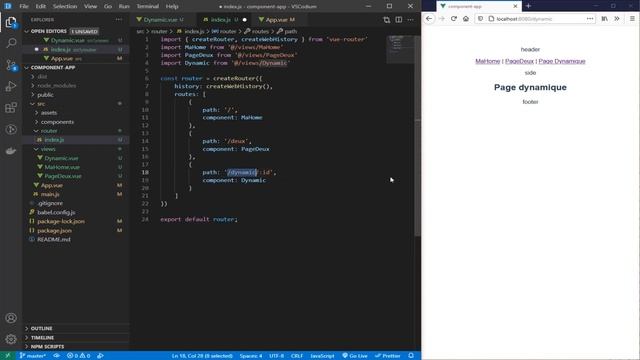This screenshot has width=640, height=360.
Task: Click the PageDeux link in browser
Action: 519,61
